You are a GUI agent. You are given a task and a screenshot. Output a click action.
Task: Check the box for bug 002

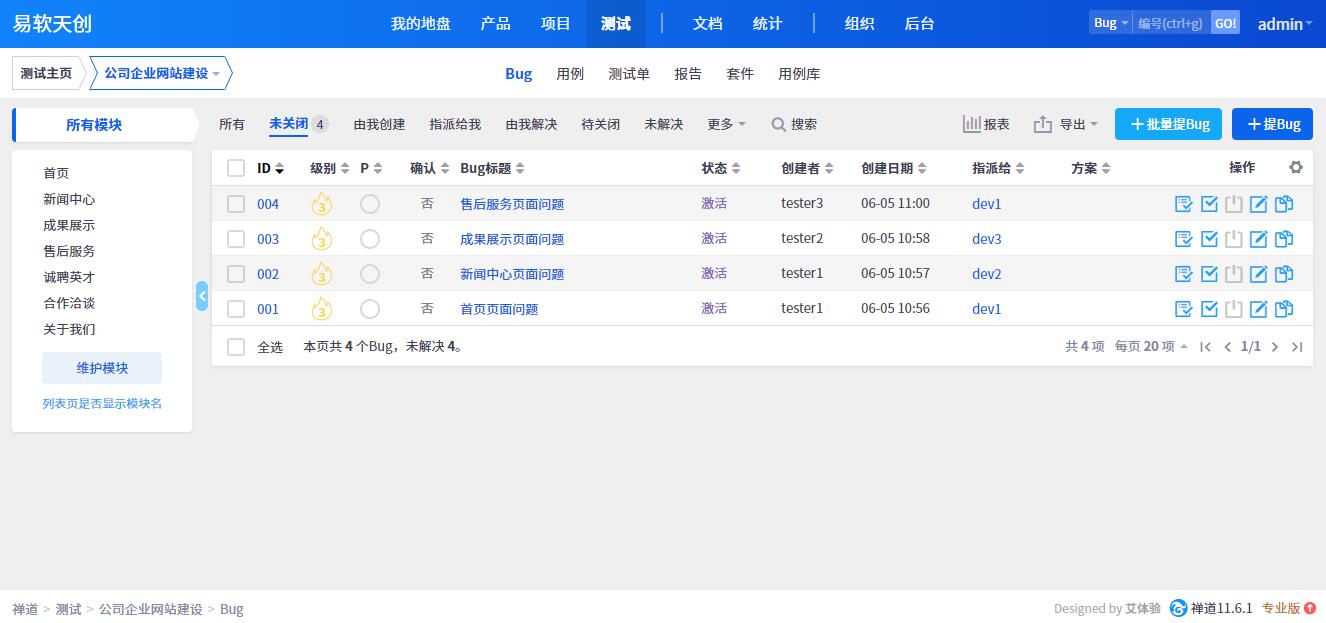coord(236,274)
